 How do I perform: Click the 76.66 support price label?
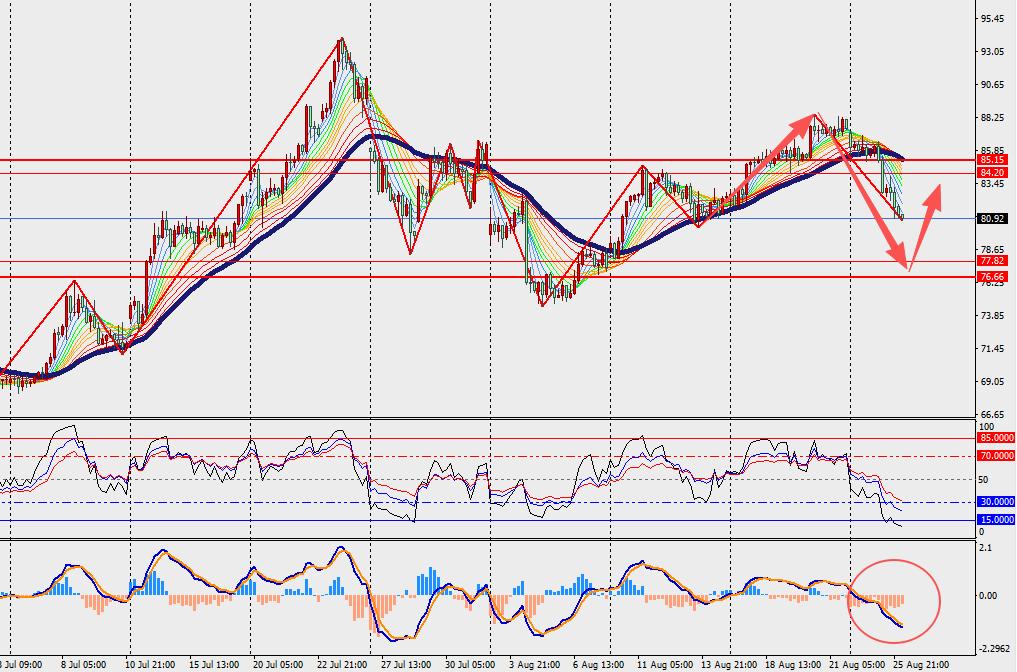tap(992, 276)
